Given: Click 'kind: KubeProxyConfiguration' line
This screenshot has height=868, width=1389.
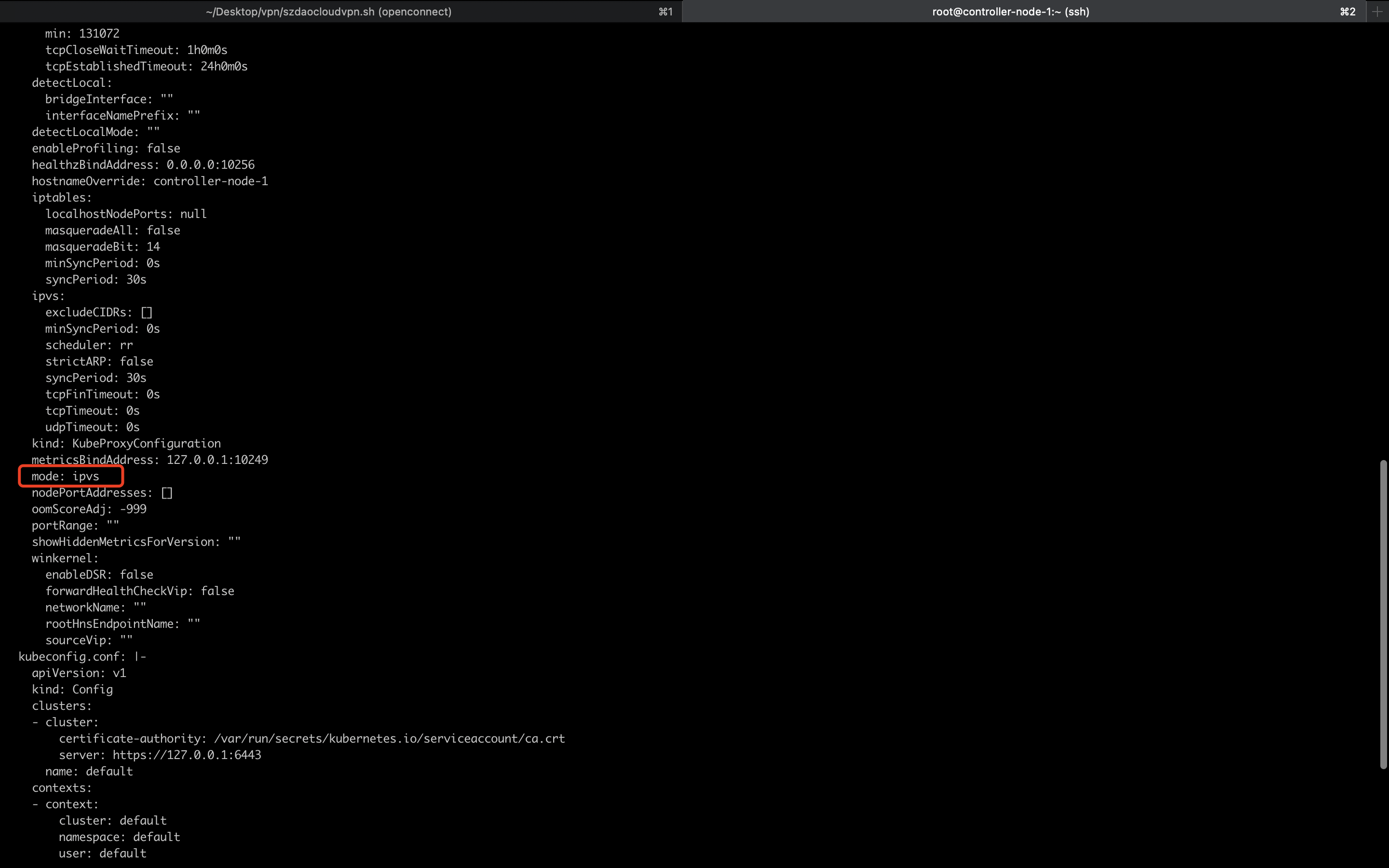Looking at the screenshot, I should click(x=126, y=444).
